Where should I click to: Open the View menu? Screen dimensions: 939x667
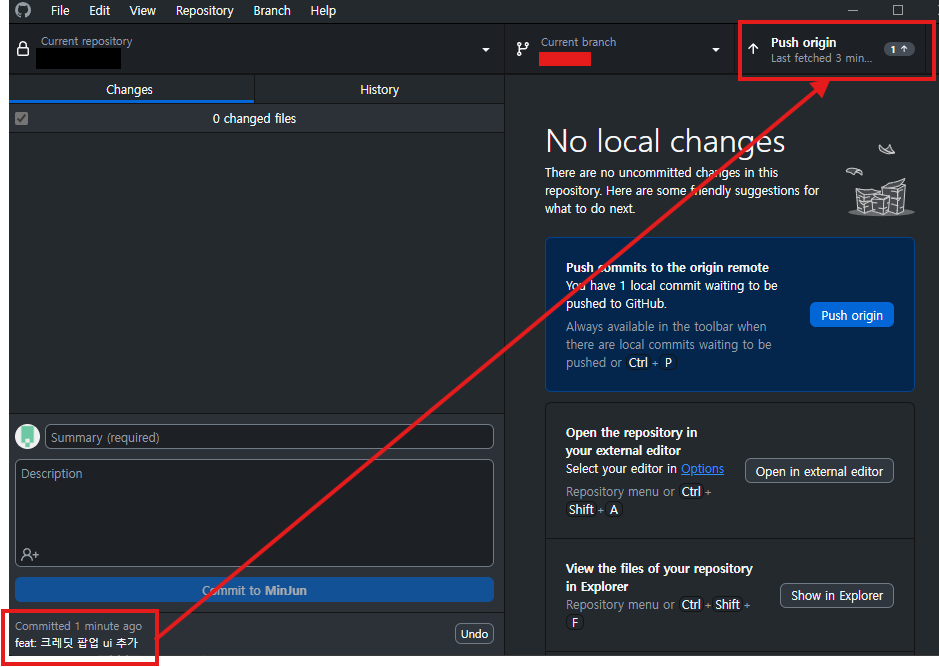pos(143,11)
